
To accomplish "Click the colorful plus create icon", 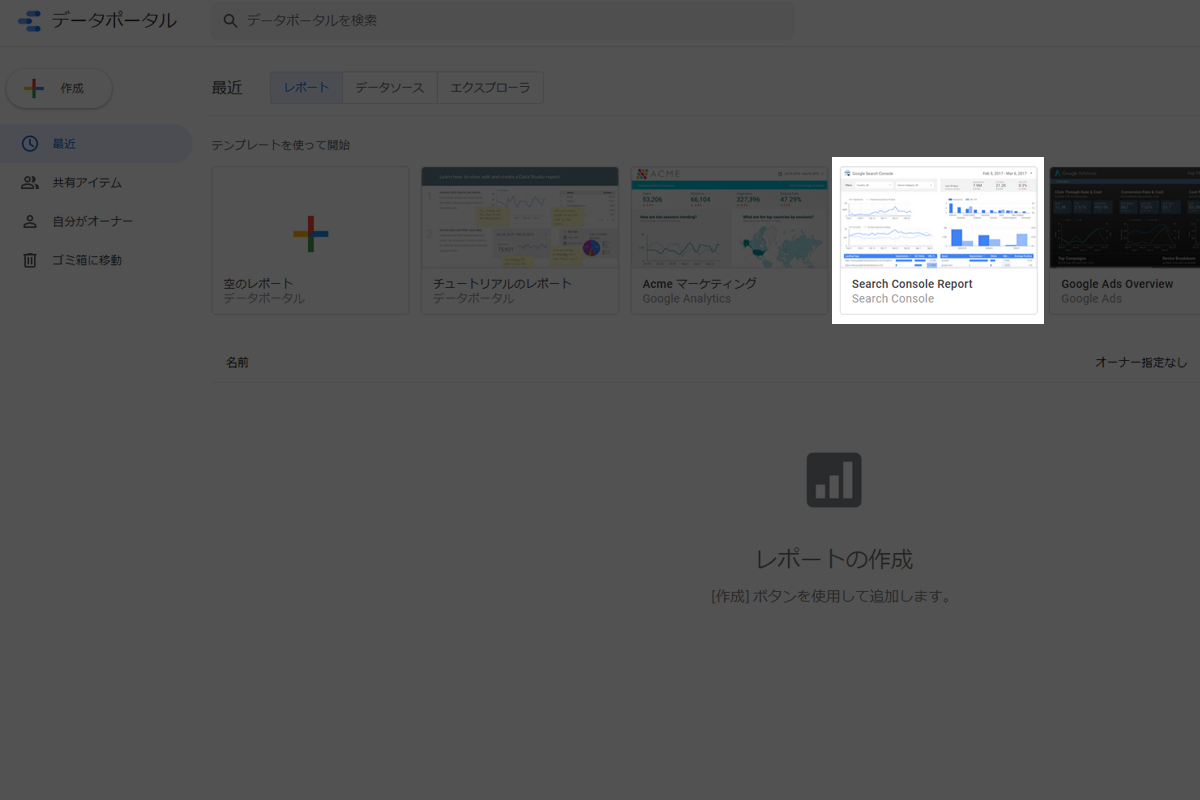I will coord(34,88).
